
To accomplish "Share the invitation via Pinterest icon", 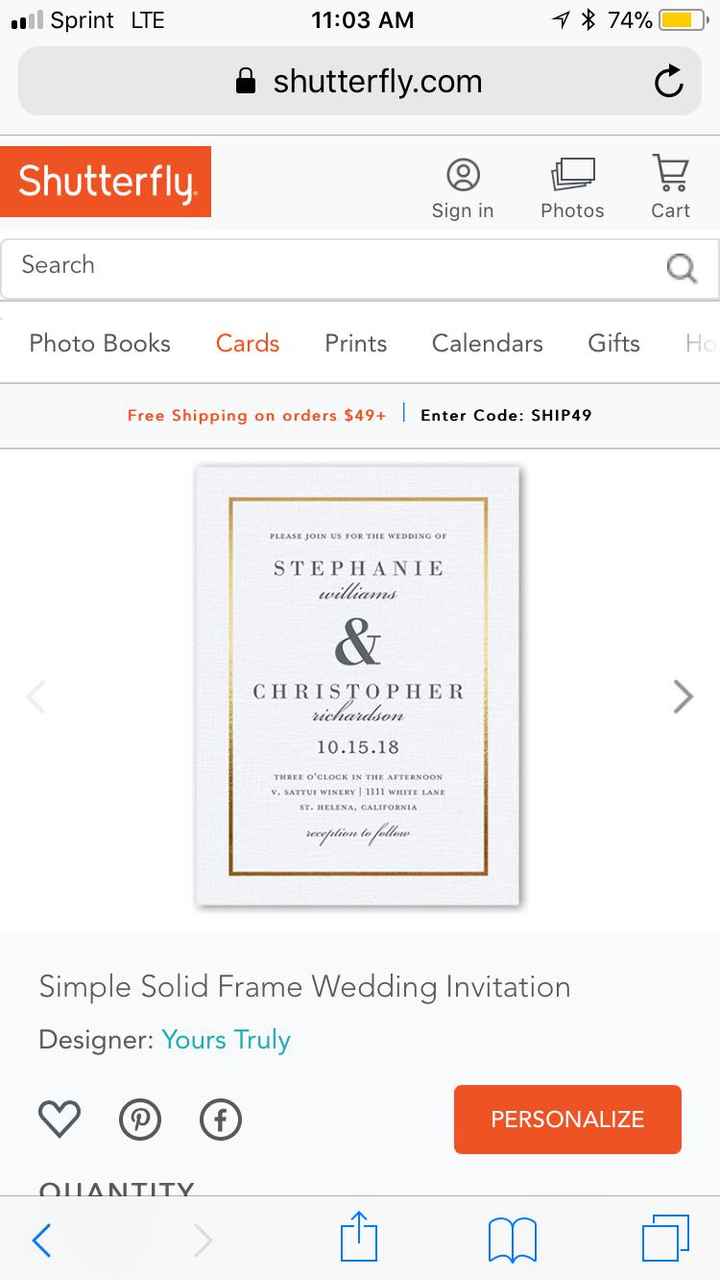I will [x=140, y=1119].
